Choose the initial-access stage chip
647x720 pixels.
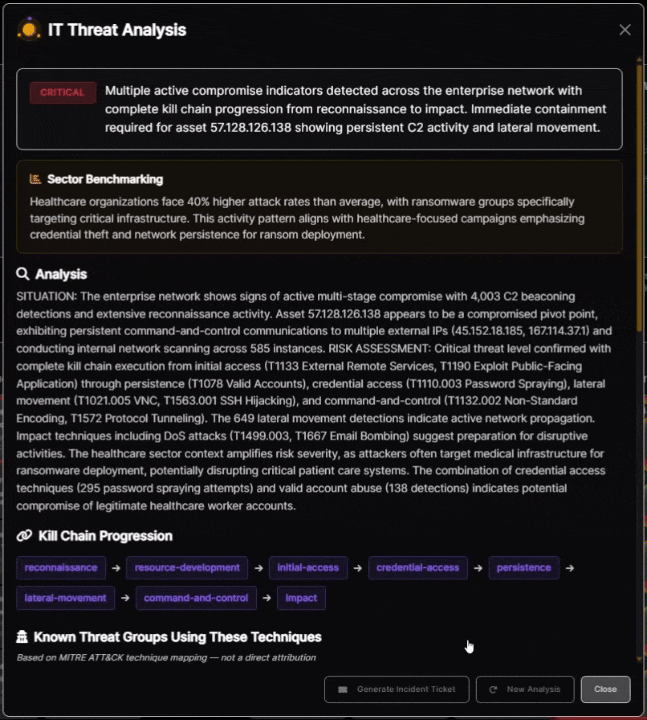click(x=308, y=568)
